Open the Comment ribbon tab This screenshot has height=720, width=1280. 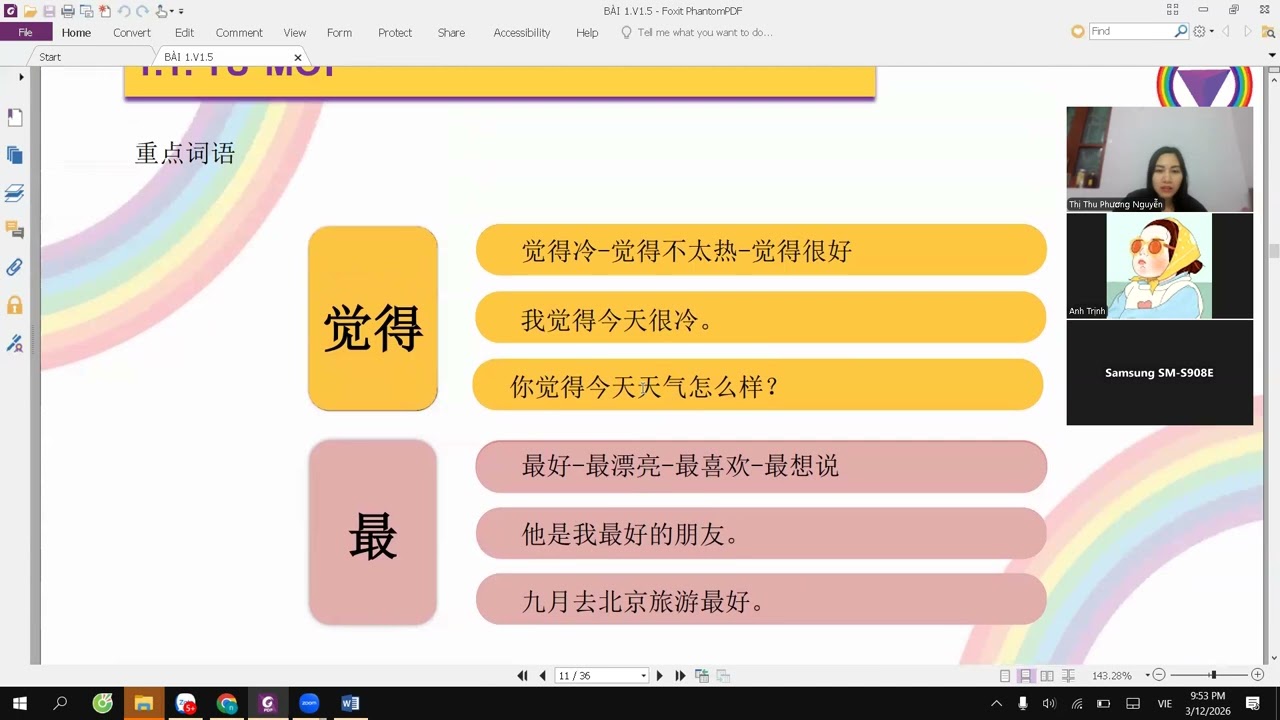(x=239, y=32)
